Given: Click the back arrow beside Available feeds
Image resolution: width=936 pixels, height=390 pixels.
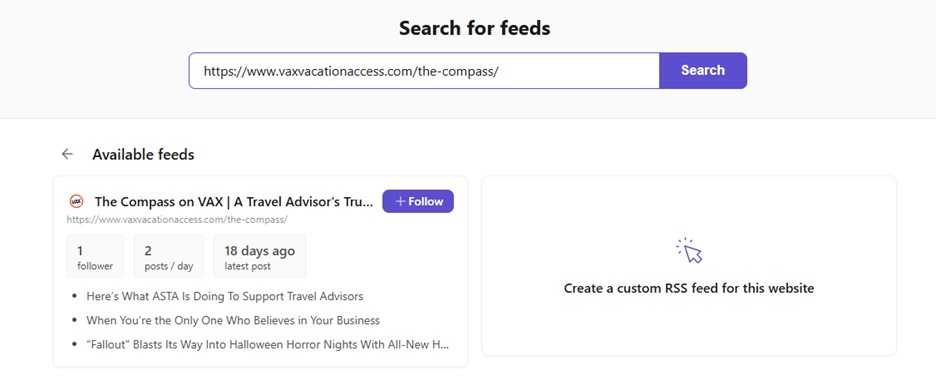Looking at the screenshot, I should [x=67, y=154].
